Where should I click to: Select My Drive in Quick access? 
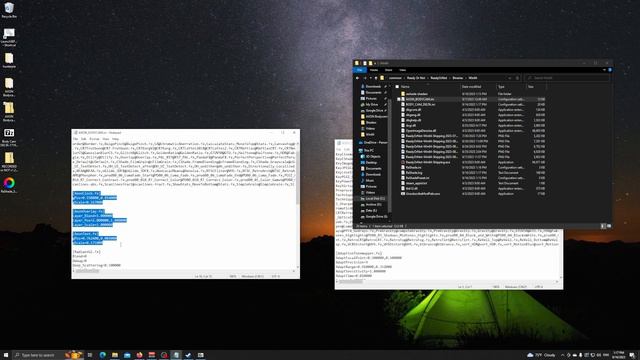[369, 104]
